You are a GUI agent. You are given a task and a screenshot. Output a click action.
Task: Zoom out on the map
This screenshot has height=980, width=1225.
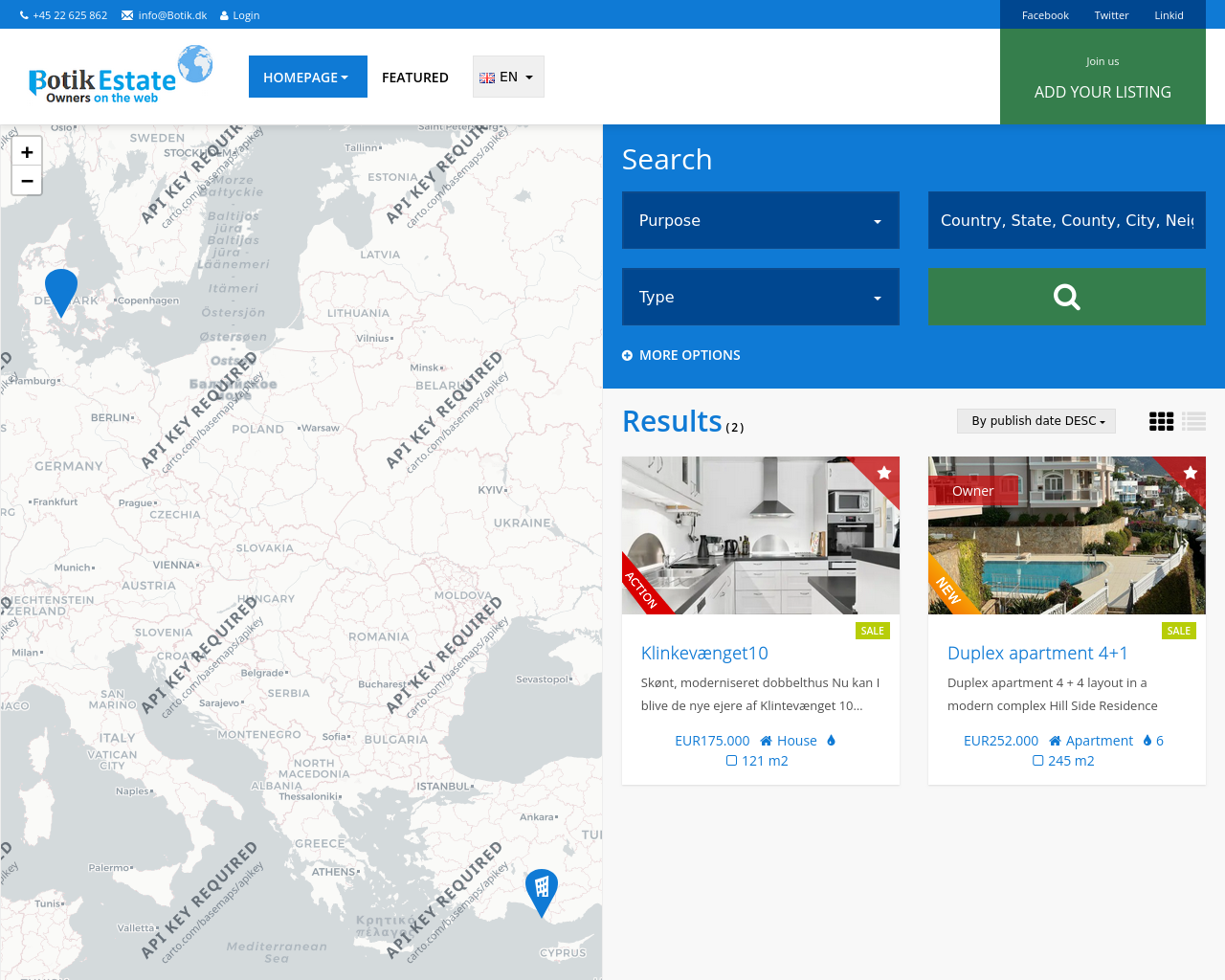(x=27, y=181)
